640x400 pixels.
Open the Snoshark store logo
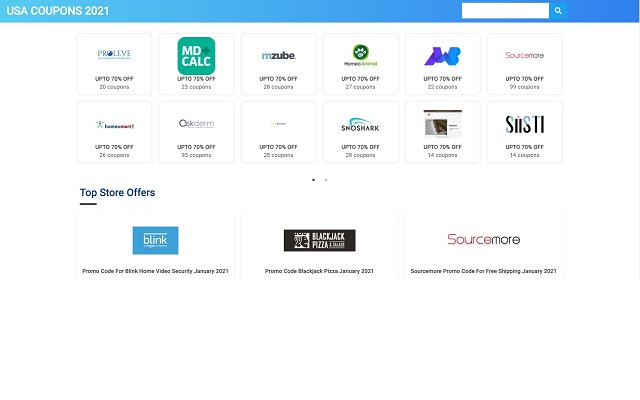(360, 124)
